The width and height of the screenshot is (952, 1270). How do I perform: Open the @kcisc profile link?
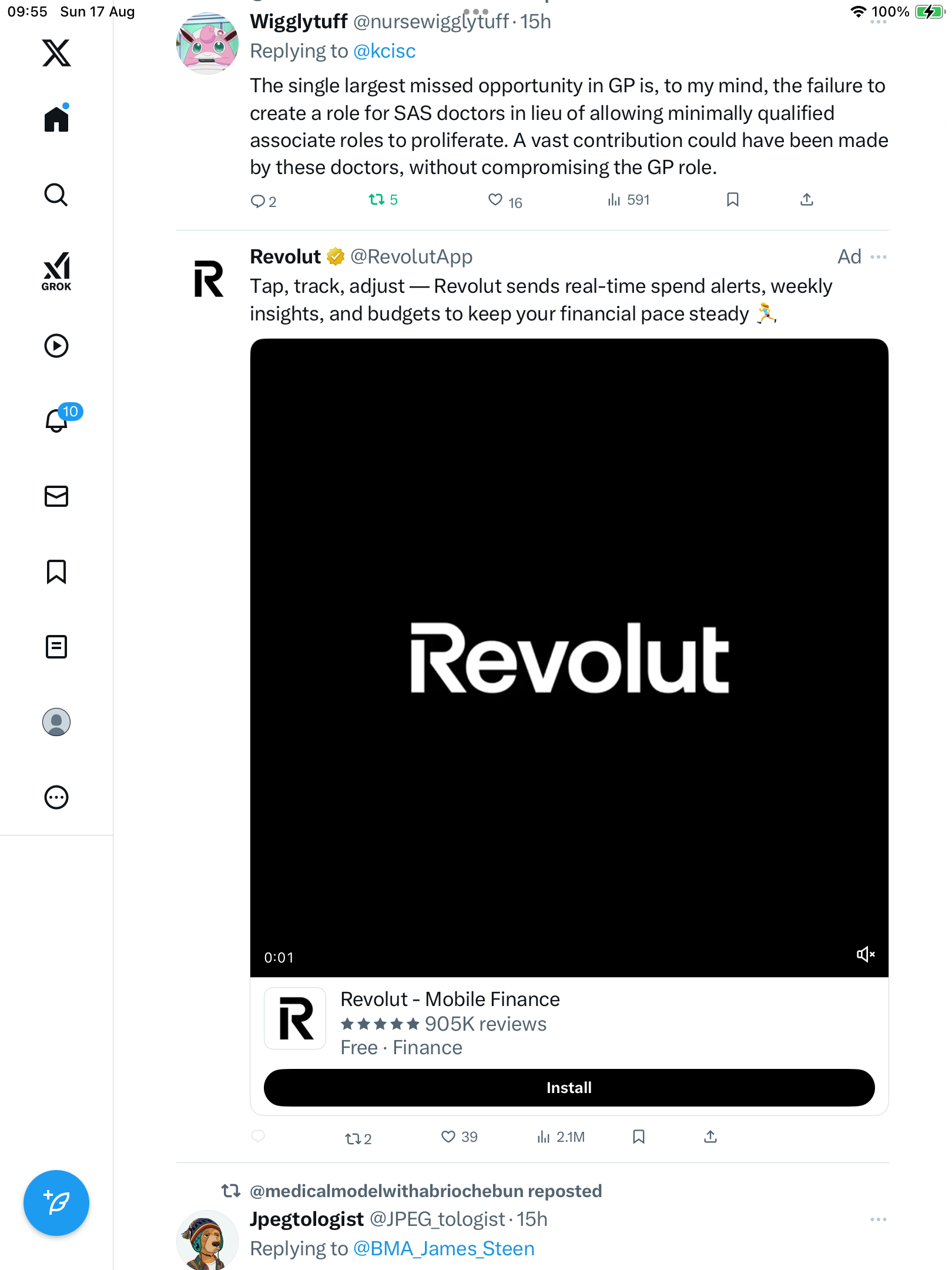click(384, 51)
